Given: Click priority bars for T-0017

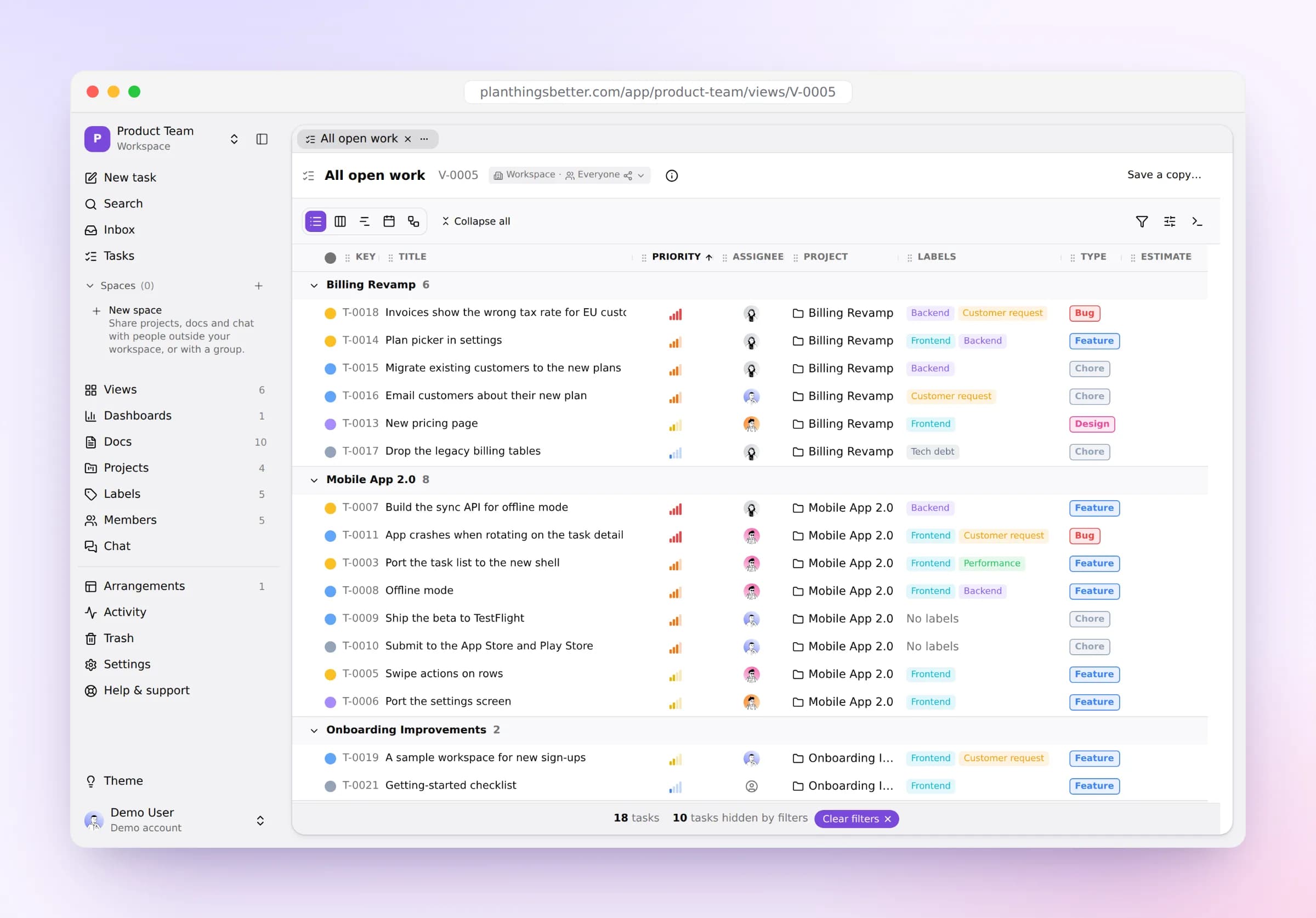Looking at the screenshot, I should 675,452.
